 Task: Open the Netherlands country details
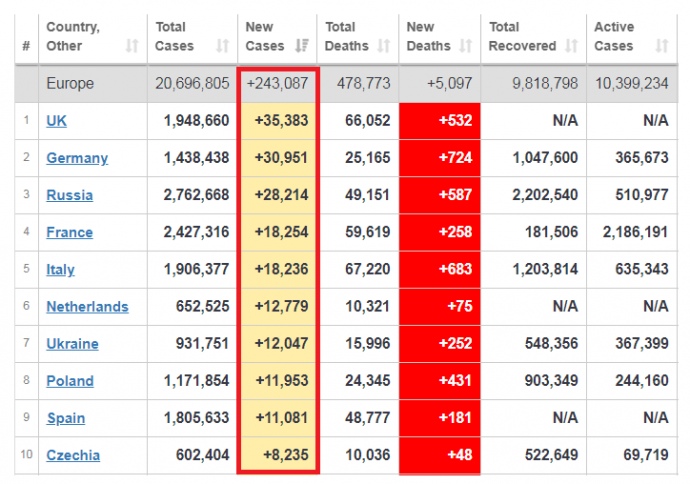(x=87, y=307)
